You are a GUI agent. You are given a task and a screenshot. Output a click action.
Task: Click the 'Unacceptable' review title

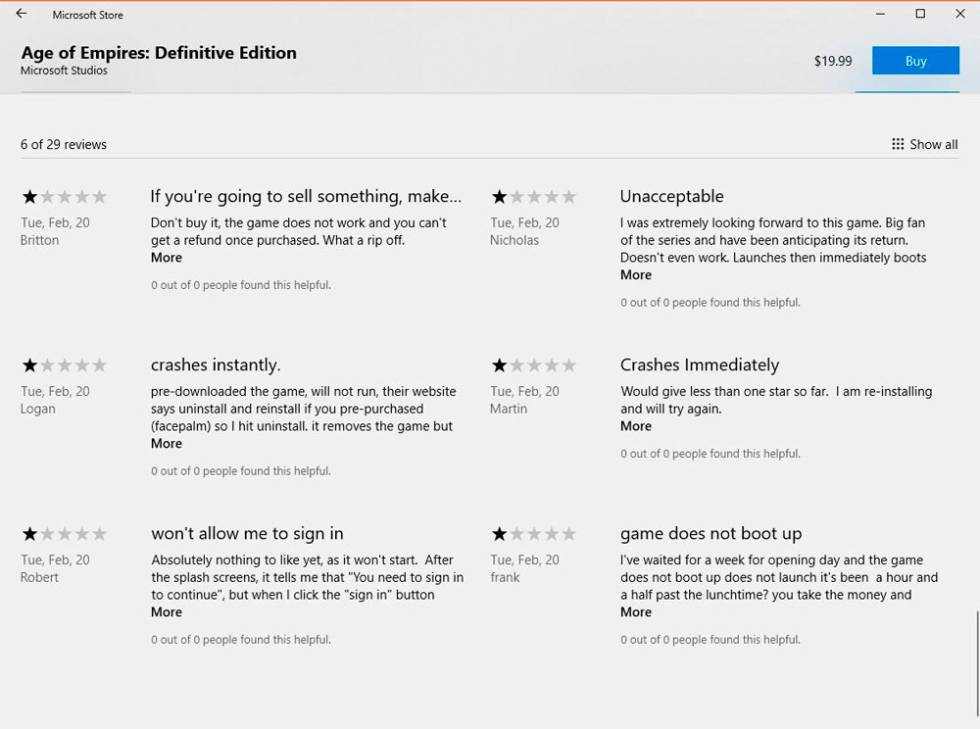click(672, 196)
